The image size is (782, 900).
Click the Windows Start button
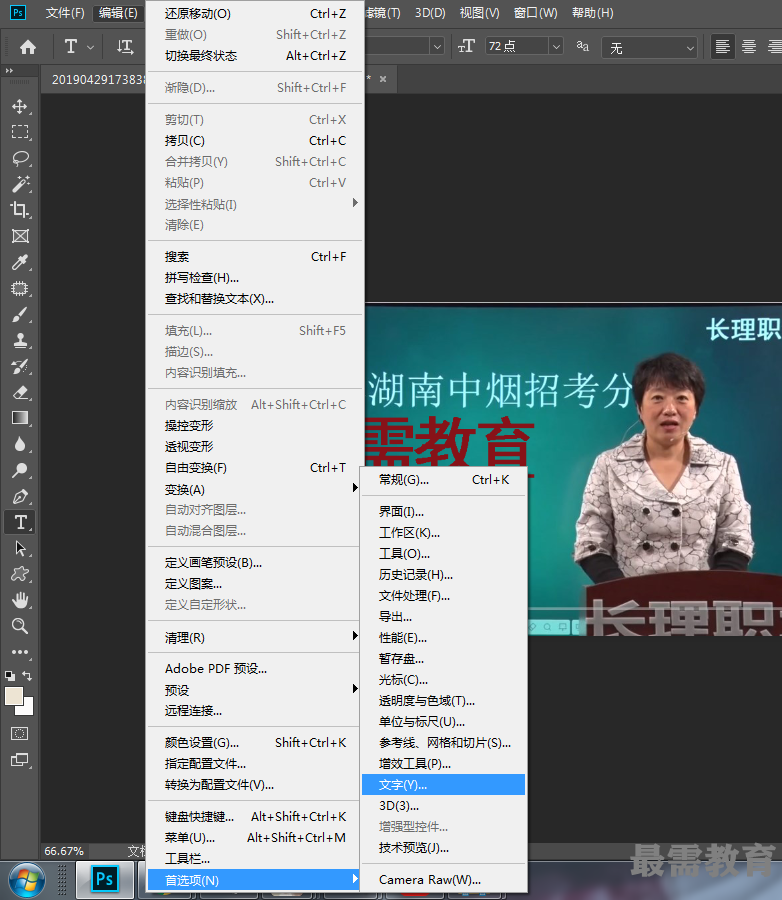(26, 880)
